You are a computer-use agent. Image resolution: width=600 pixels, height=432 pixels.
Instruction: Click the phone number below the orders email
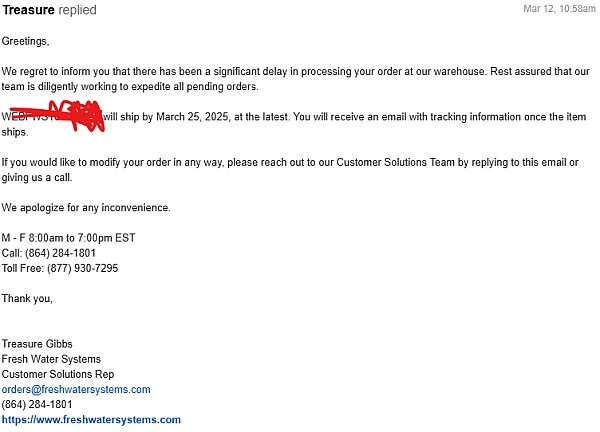tap(37, 404)
